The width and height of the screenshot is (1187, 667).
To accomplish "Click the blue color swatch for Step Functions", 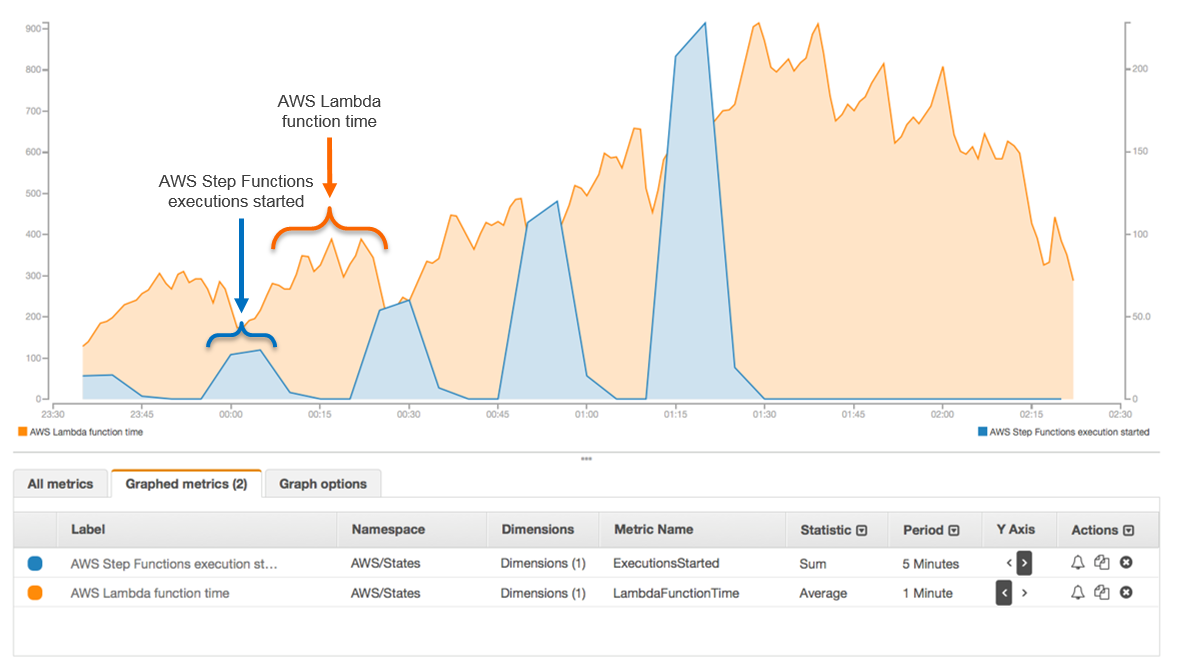I will 35,563.
